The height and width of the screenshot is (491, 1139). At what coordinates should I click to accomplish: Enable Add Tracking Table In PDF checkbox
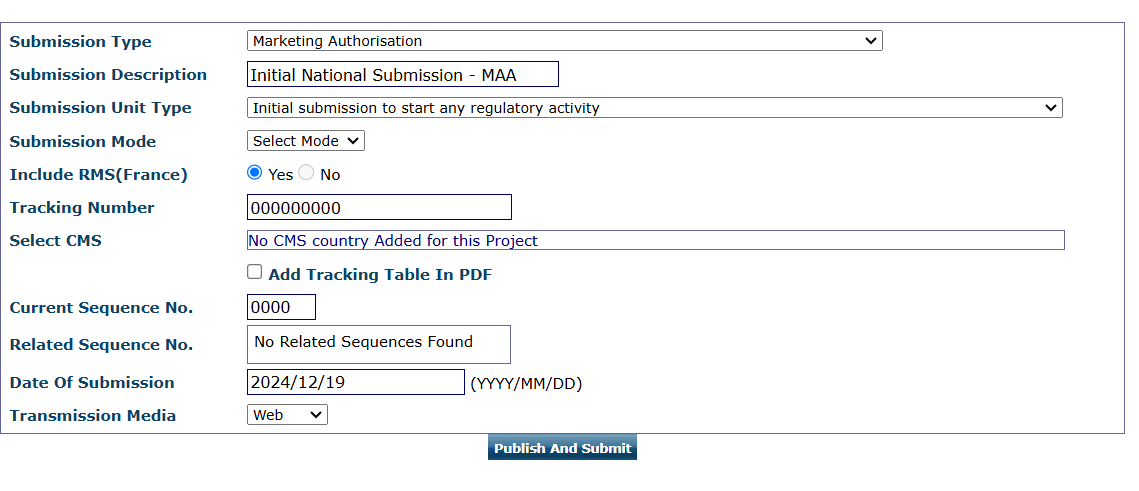[x=255, y=272]
